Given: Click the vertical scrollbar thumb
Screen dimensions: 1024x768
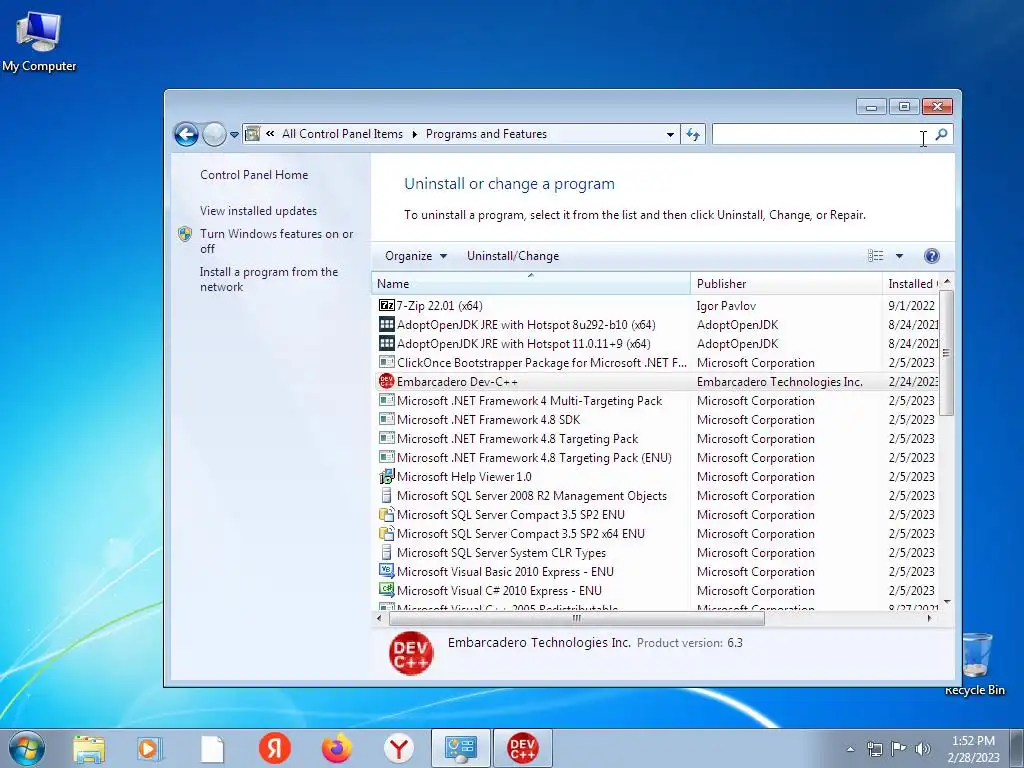Looking at the screenshot, I should [946, 353].
